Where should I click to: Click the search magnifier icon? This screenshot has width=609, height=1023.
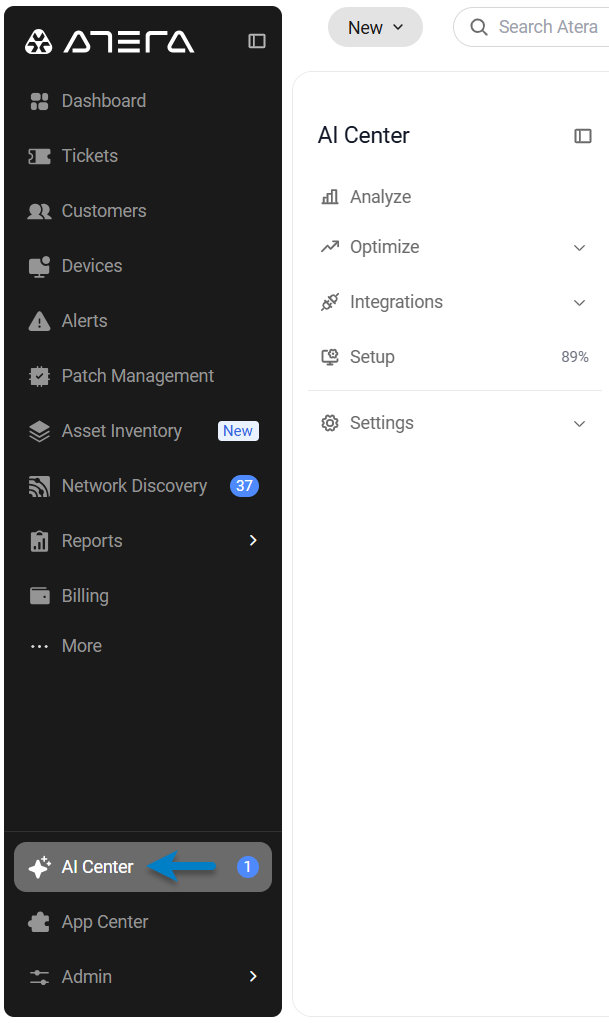(x=479, y=27)
